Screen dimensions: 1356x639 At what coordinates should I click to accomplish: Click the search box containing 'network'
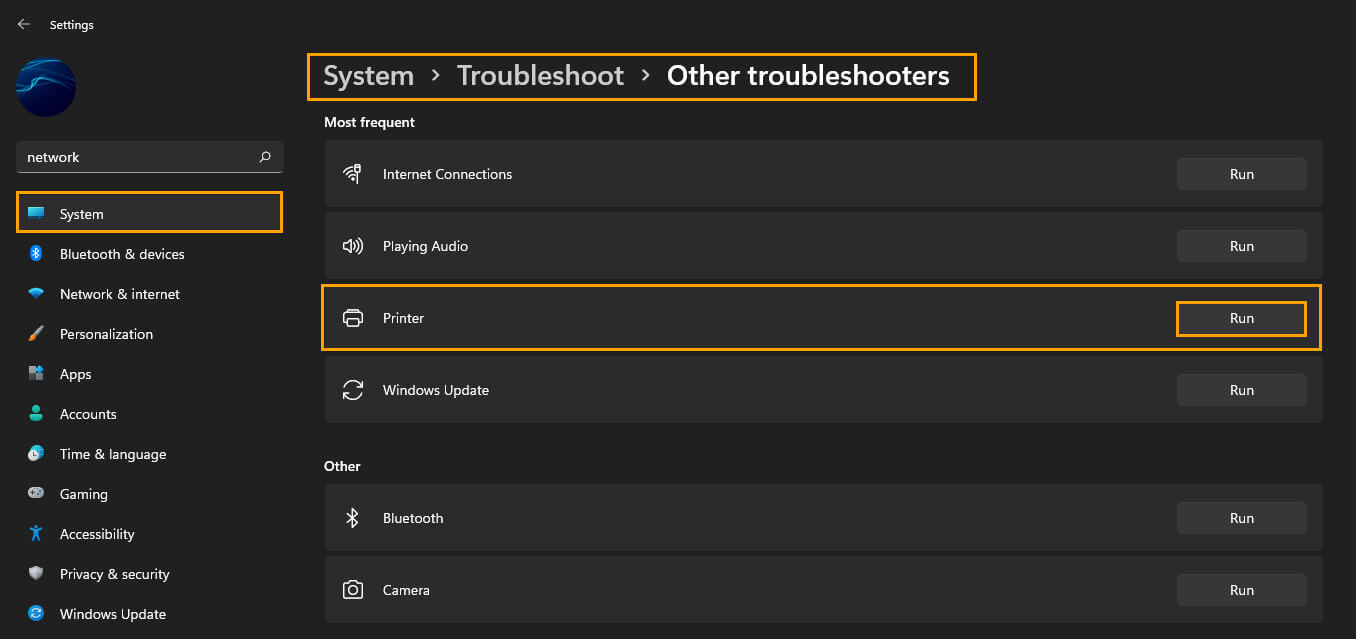[150, 157]
